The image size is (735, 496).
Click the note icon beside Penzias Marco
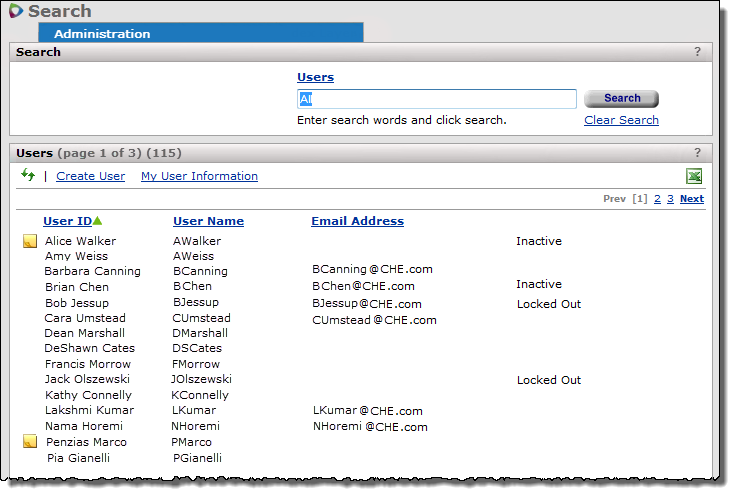click(x=30, y=441)
